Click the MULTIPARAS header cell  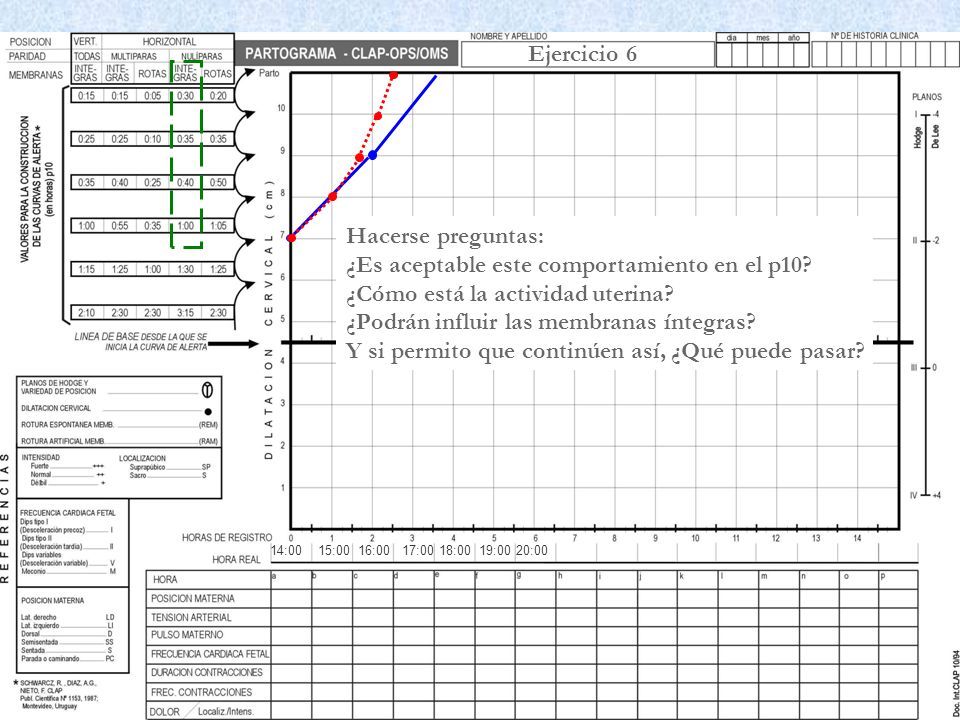tap(133, 56)
